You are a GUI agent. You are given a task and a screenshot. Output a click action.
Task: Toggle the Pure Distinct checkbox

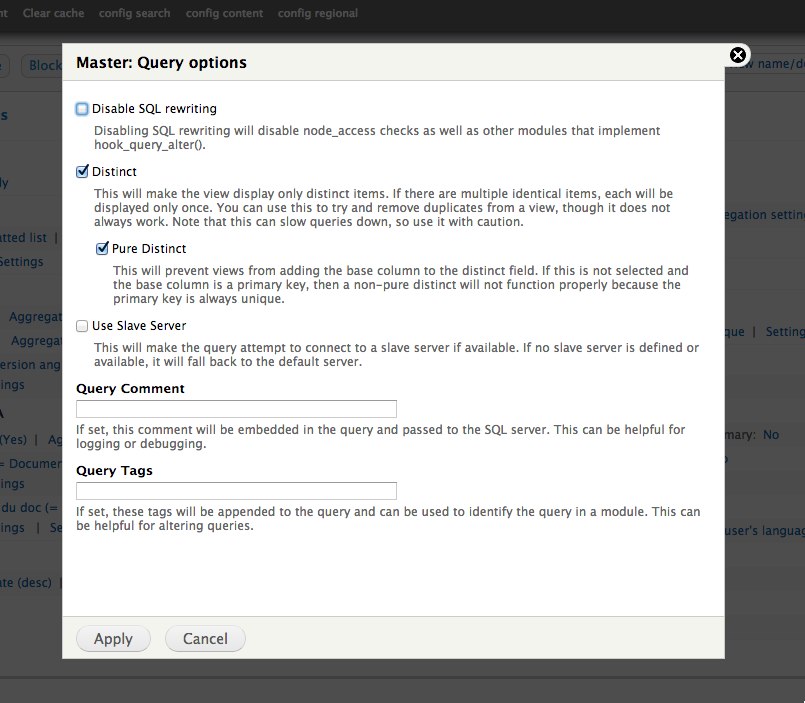pyautogui.click(x=102, y=249)
